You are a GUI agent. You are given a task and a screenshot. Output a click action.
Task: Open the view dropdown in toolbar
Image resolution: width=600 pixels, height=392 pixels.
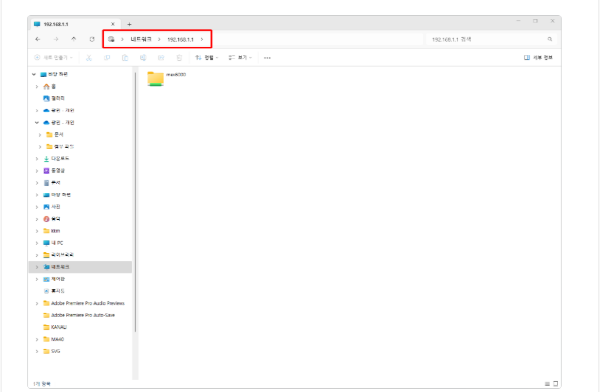tap(240, 58)
